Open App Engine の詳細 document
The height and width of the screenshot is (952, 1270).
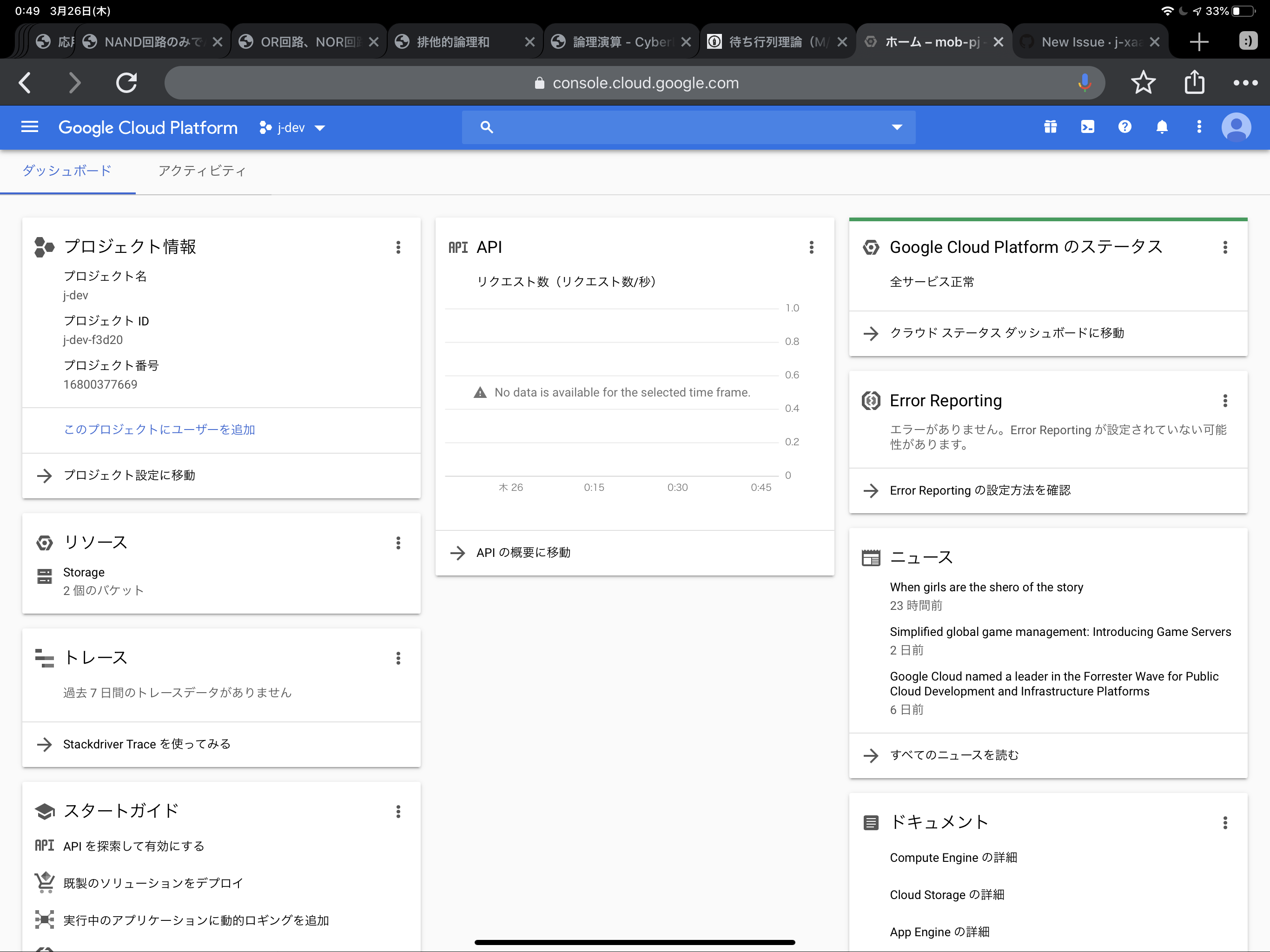[939, 932]
